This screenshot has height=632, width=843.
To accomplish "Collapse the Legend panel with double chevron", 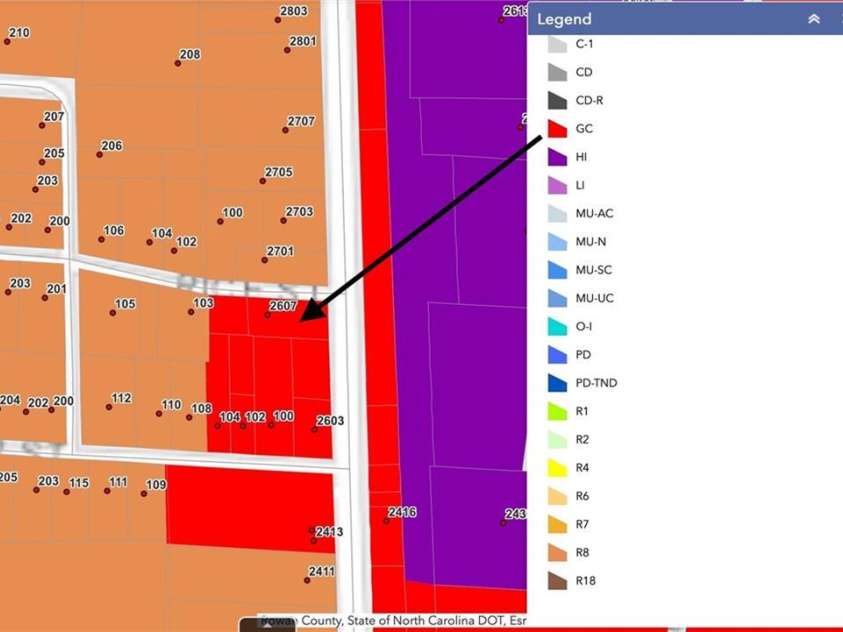I will (x=814, y=19).
